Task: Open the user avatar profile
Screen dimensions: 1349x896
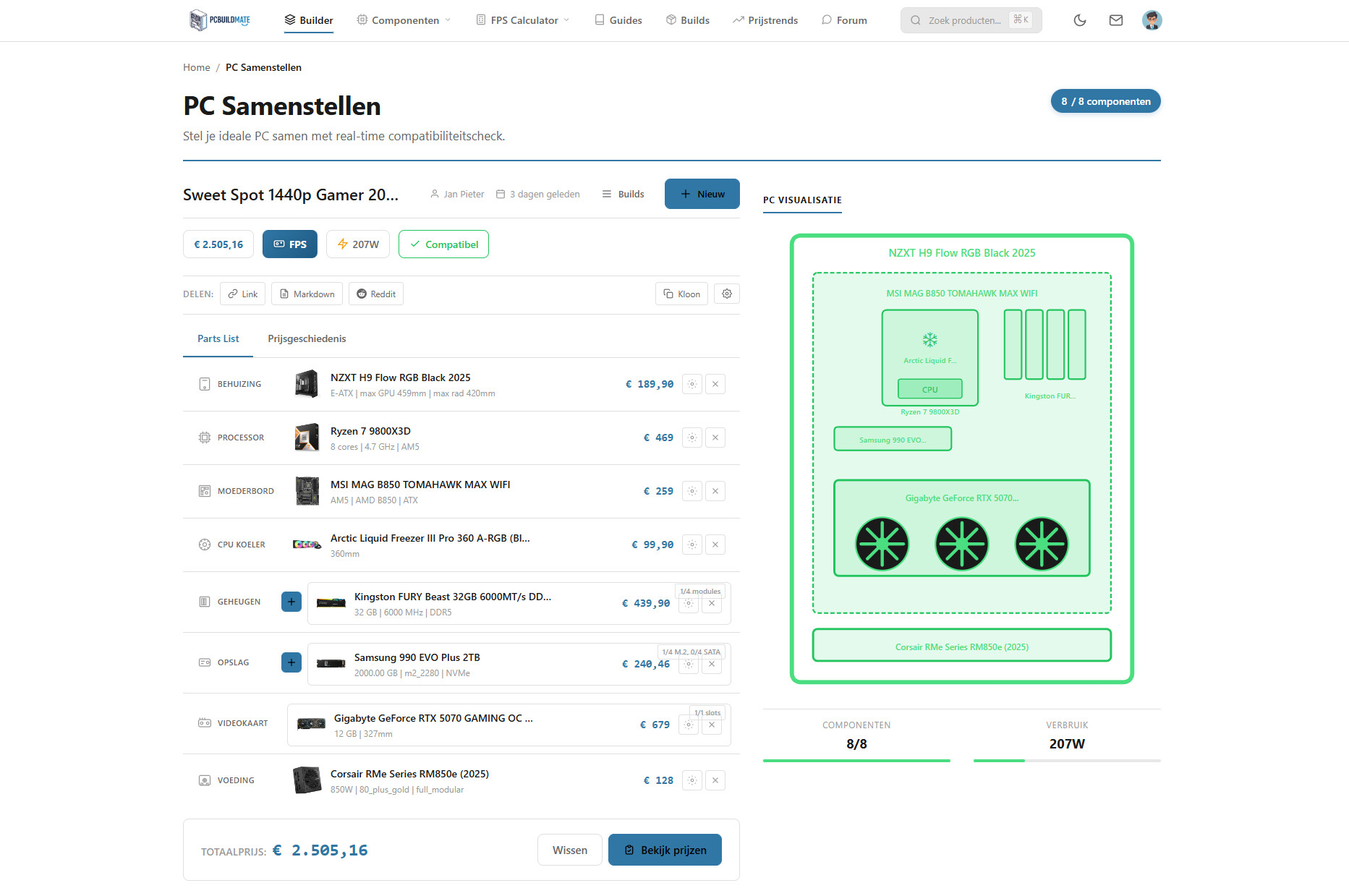Action: (x=1152, y=20)
